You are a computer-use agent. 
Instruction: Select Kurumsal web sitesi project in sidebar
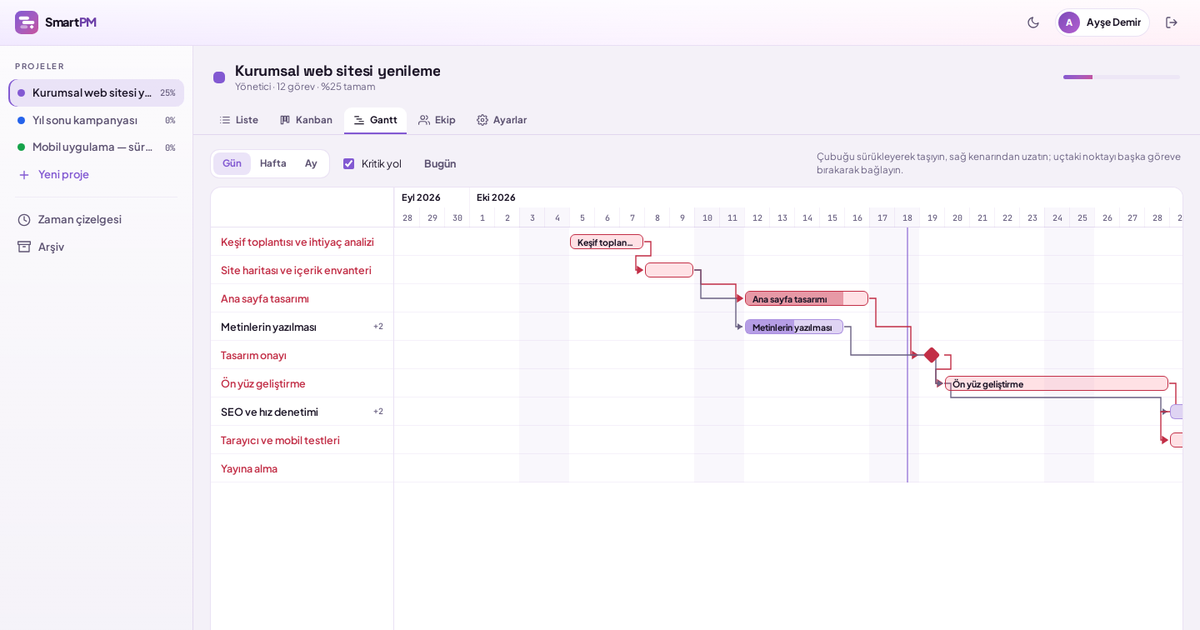coord(96,93)
